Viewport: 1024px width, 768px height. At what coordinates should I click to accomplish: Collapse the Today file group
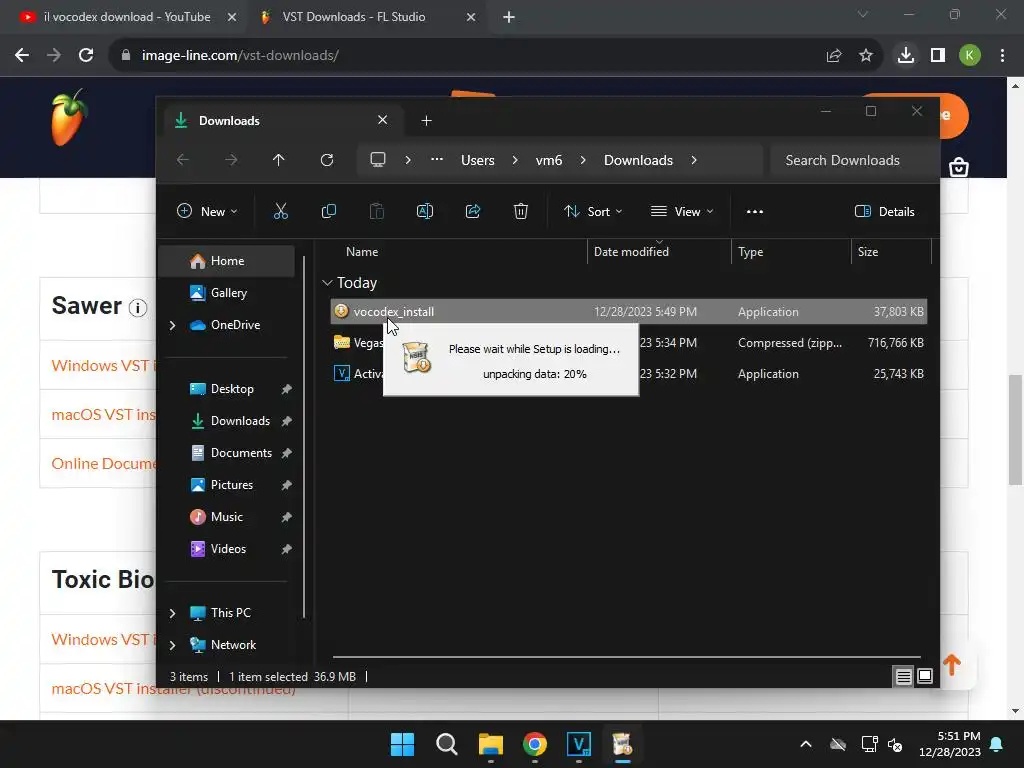[327, 283]
